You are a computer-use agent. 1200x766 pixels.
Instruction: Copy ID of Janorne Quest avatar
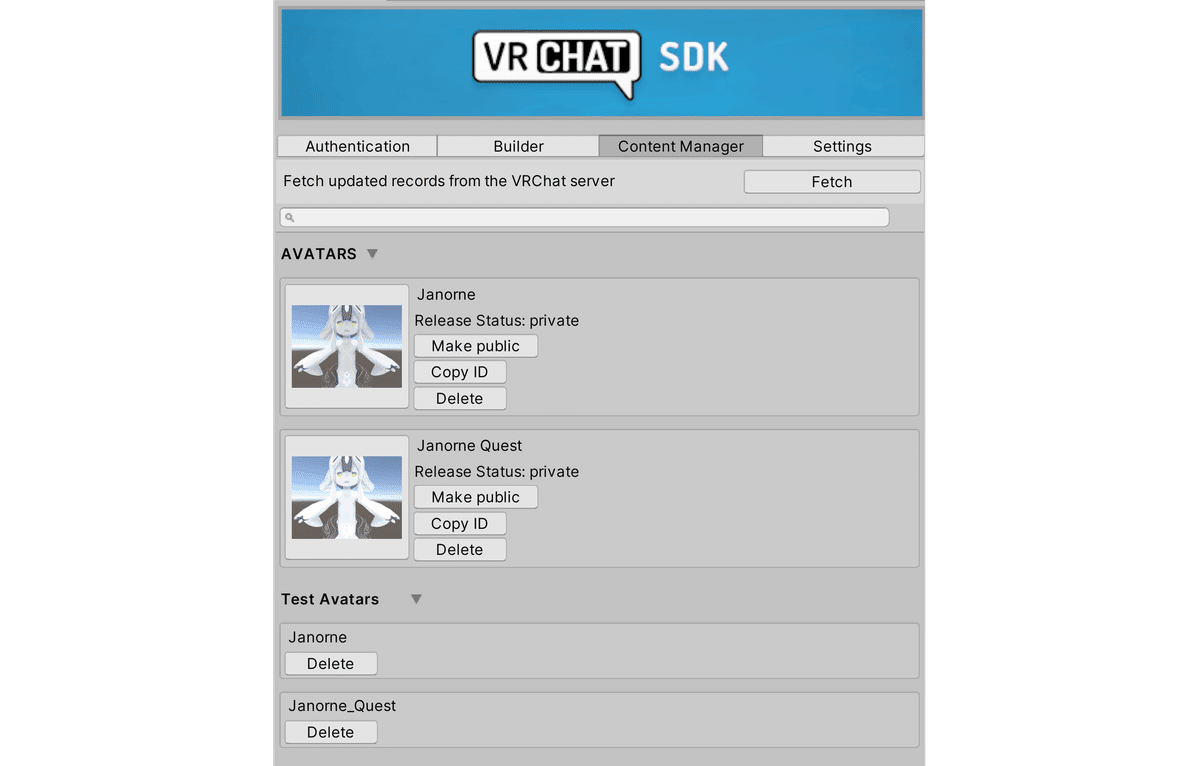pyautogui.click(x=459, y=523)
